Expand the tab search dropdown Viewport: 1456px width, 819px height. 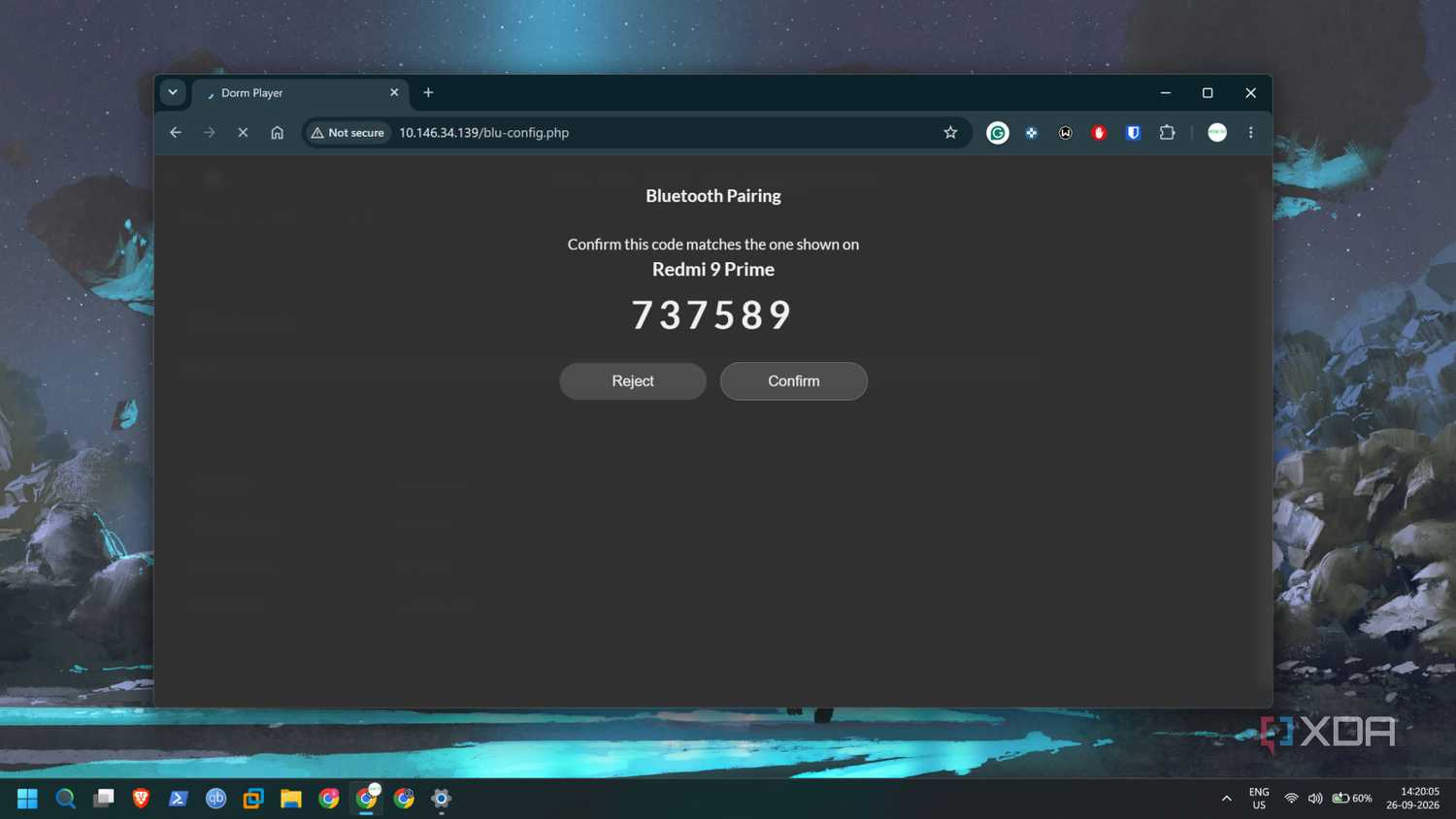(173, 93)
